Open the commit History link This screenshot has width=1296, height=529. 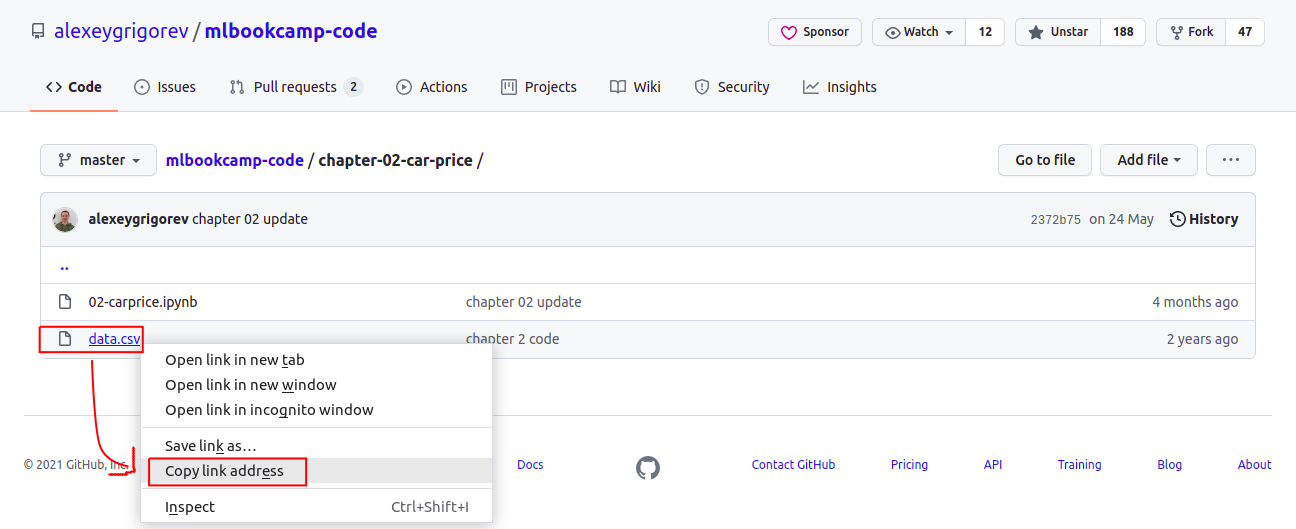1204,219
